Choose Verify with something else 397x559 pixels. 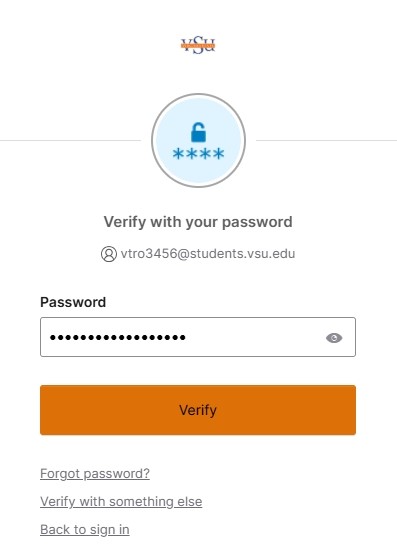click(x=121, y=502)
